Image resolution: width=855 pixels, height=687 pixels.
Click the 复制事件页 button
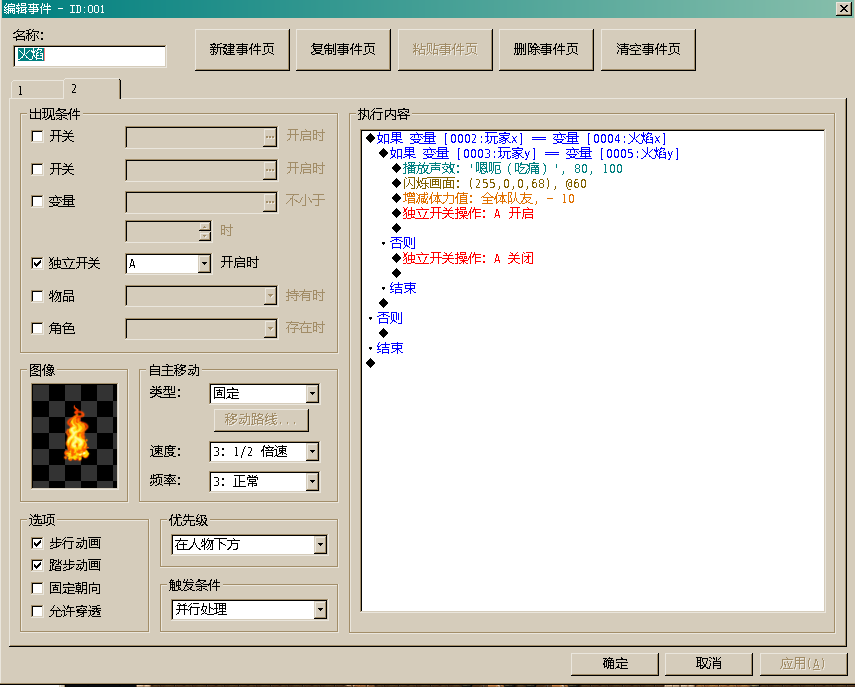pyautogui.click(x=343, y=50)
